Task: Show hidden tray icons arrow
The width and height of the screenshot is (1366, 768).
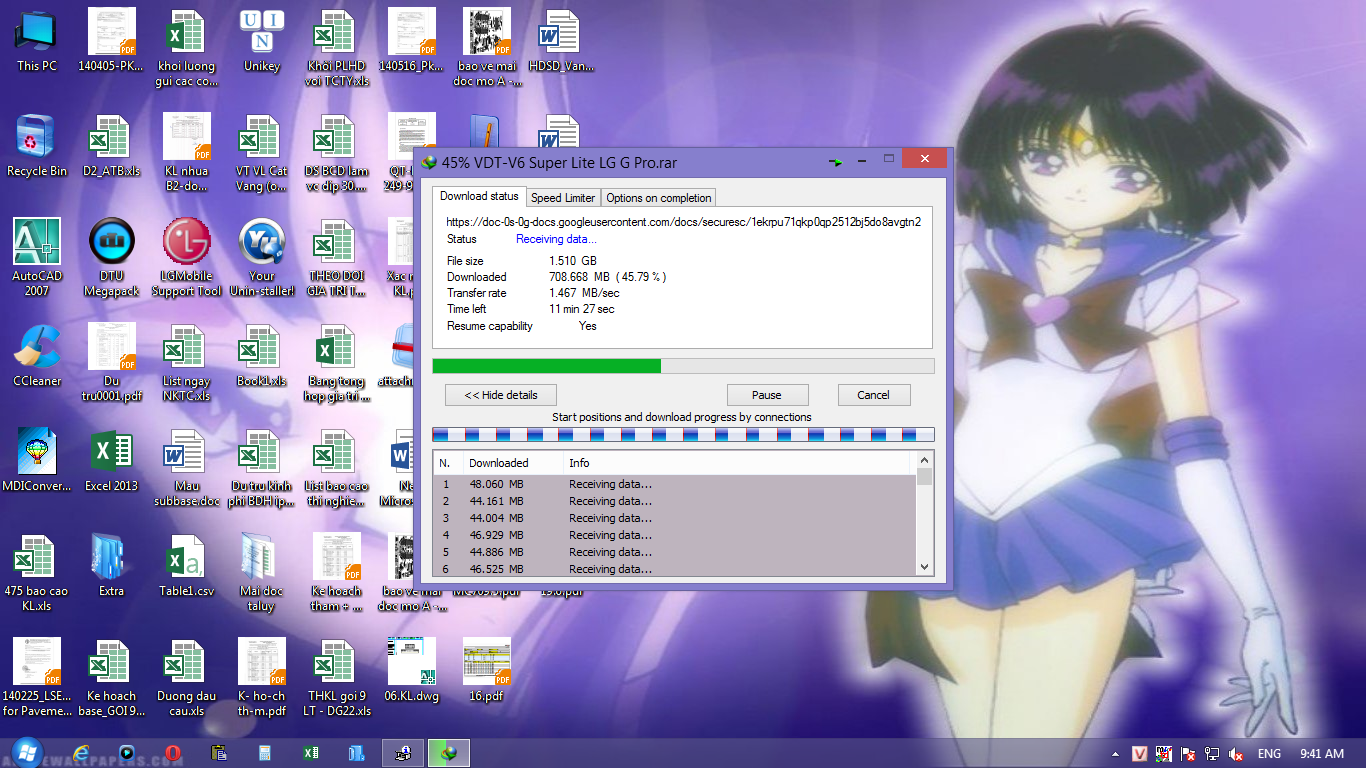Action: tap(1116, 754)
